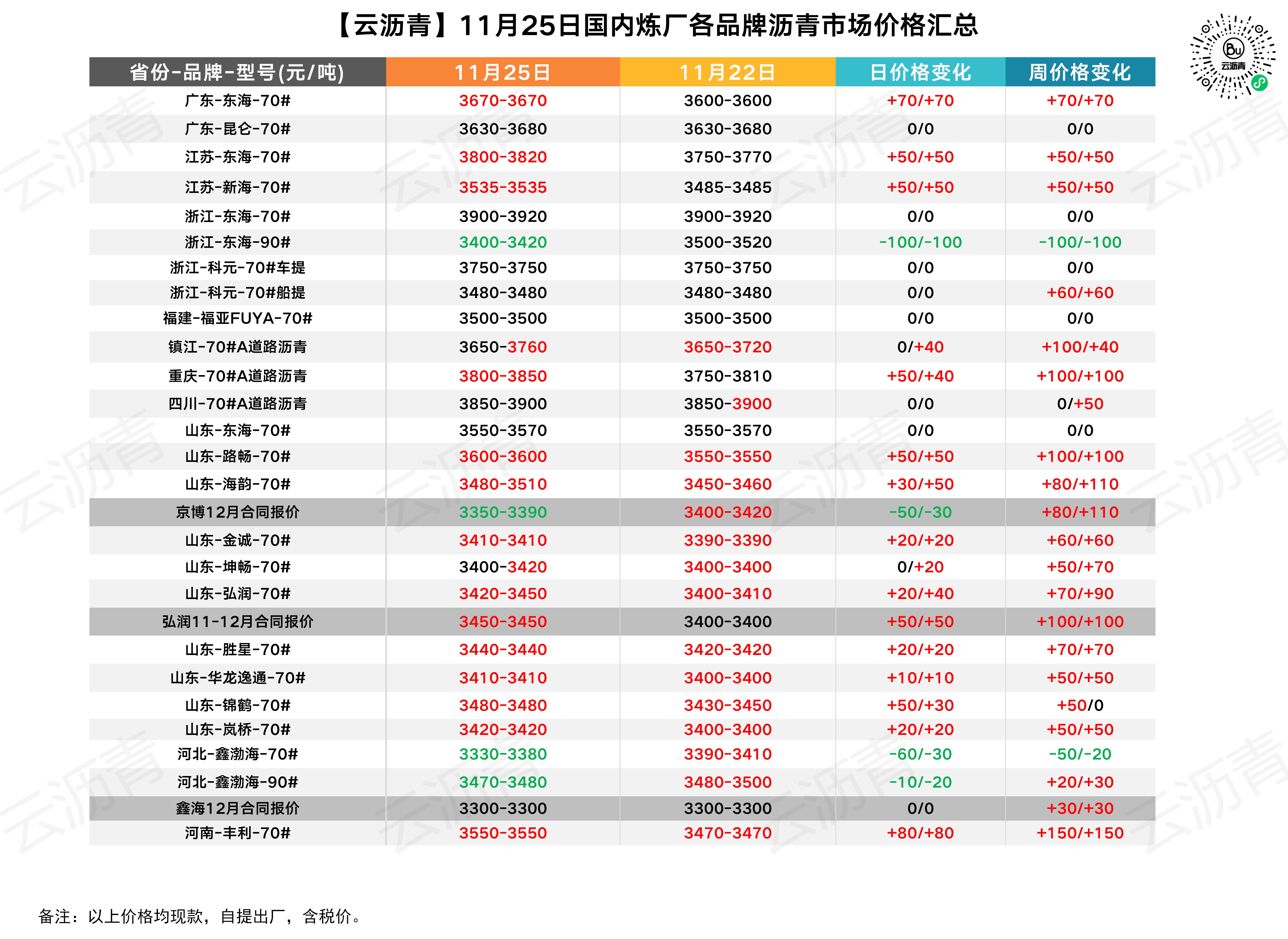The width and height of the screenshot is (1288, 939).
Task: Click the row label 山东-锦鹤-70#
Action: click(x=237, y=705)
